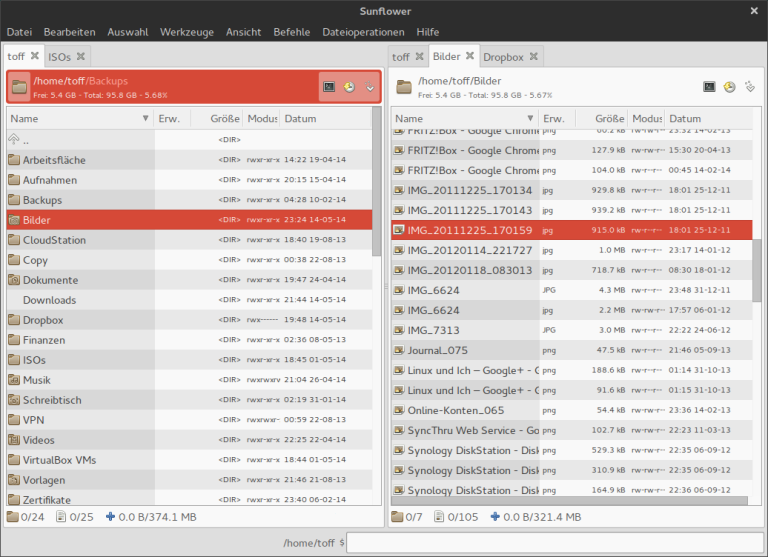Open bookmarks icon in left Backups pane
768x557 pixels.
pos(370,87)
